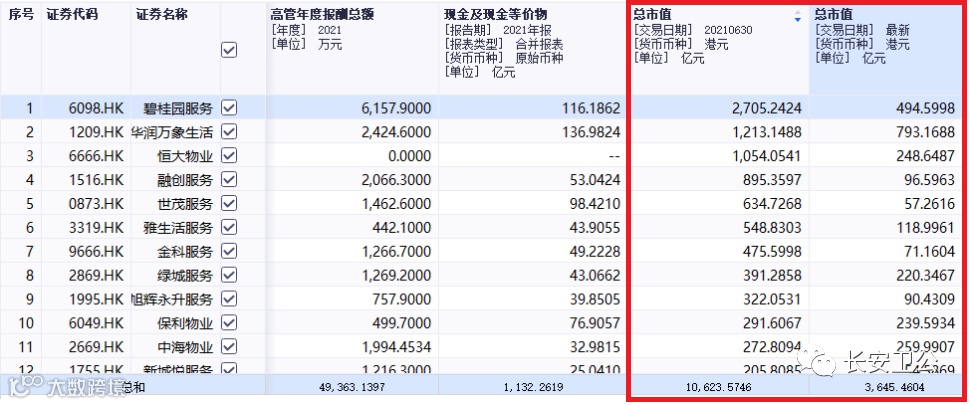The height and width of the screenshot is (405, 970).
Task: Click the name cell 保利物业
Action: [x=186, y=324]
